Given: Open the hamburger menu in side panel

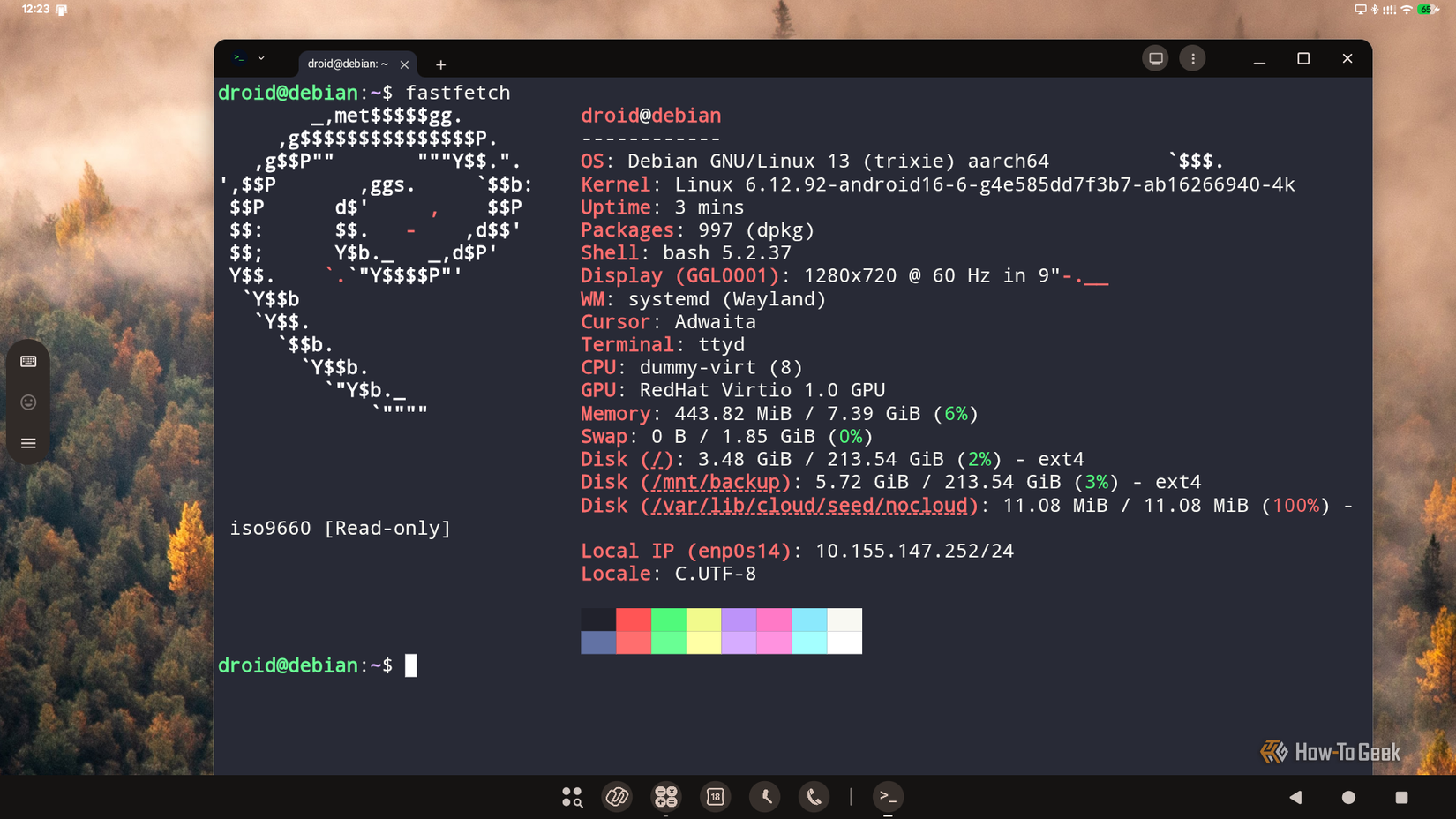Looking at the screenshot, I should click(28, 443).
